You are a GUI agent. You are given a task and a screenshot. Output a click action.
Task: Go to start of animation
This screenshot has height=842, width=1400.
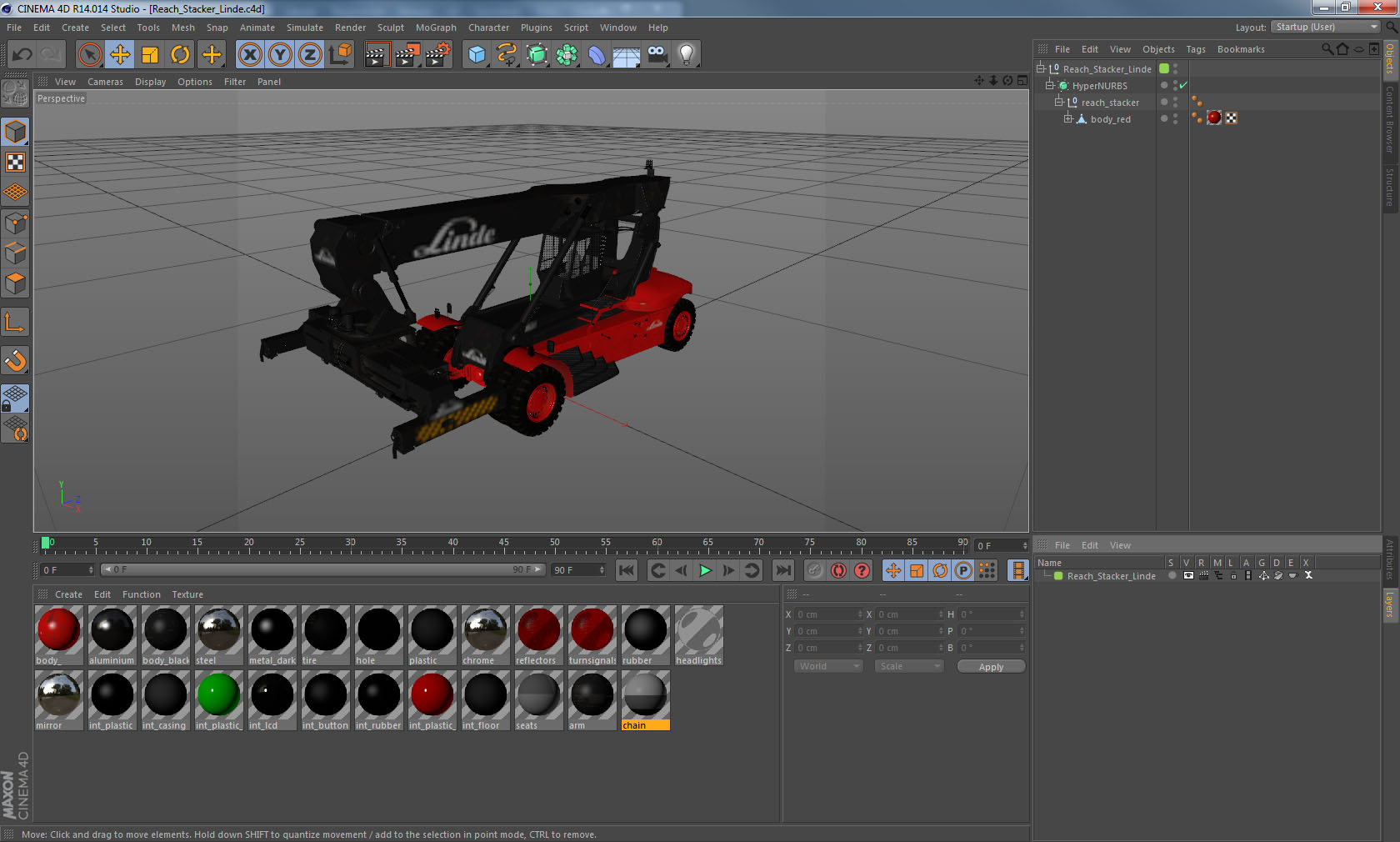point(627,570)
